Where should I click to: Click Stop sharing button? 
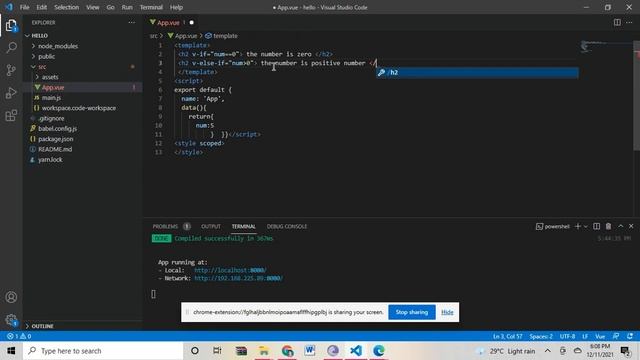point(412,312)
